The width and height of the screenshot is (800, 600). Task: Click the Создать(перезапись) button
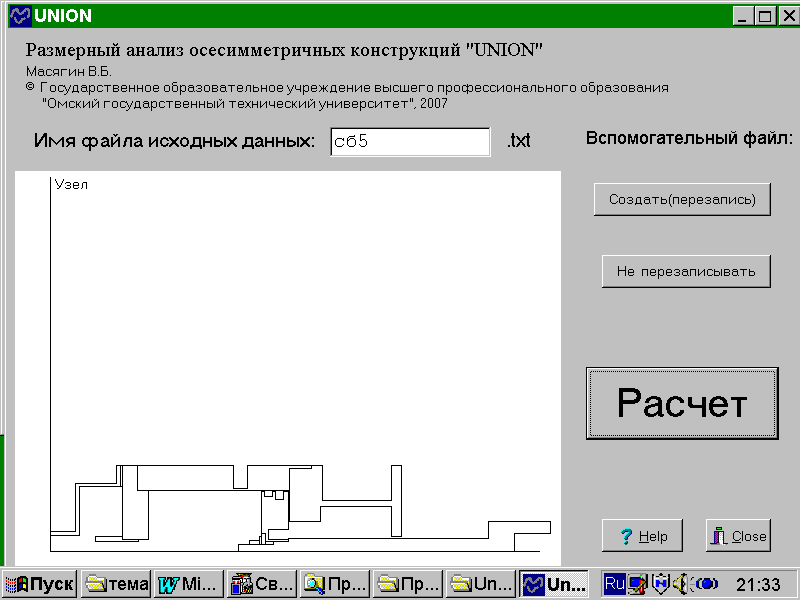[x=682, y=199]
